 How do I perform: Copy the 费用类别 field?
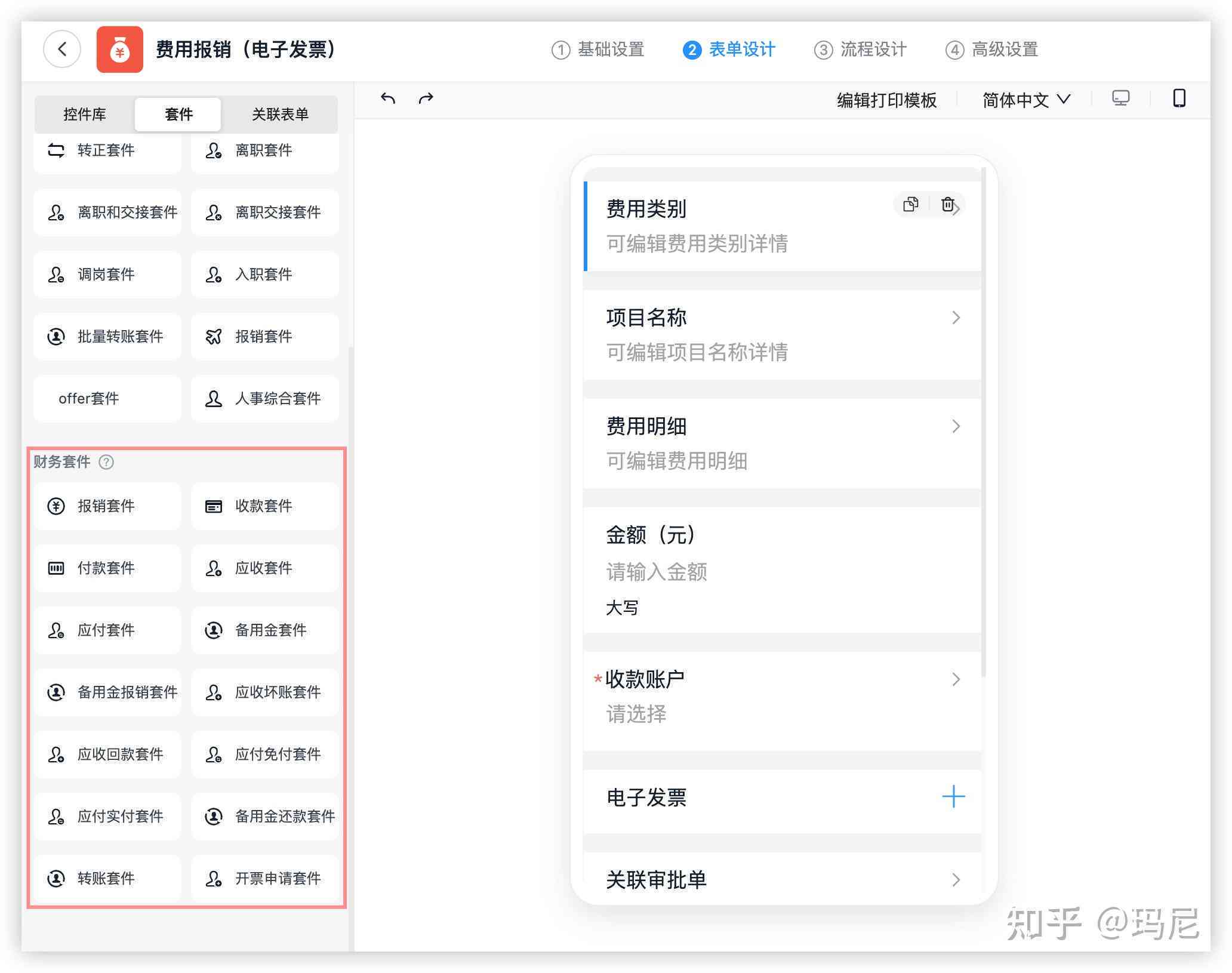click(x=911, y=204)
